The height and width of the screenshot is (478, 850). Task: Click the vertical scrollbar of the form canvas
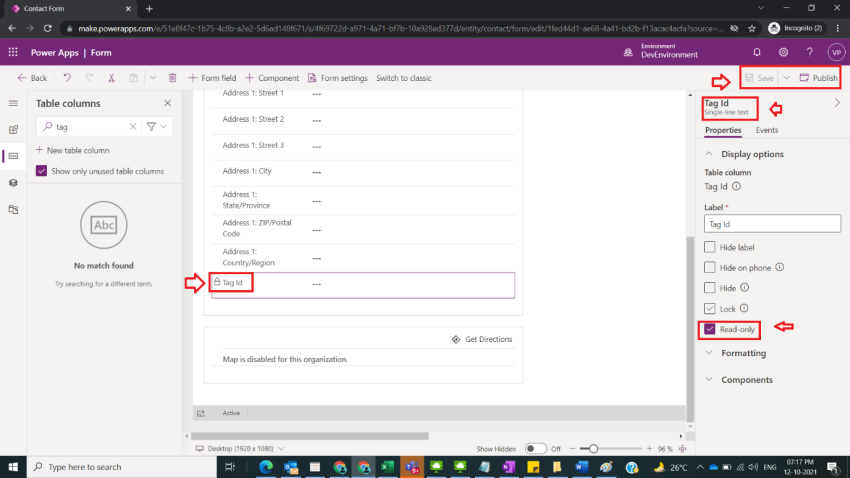tap(690, 328)
